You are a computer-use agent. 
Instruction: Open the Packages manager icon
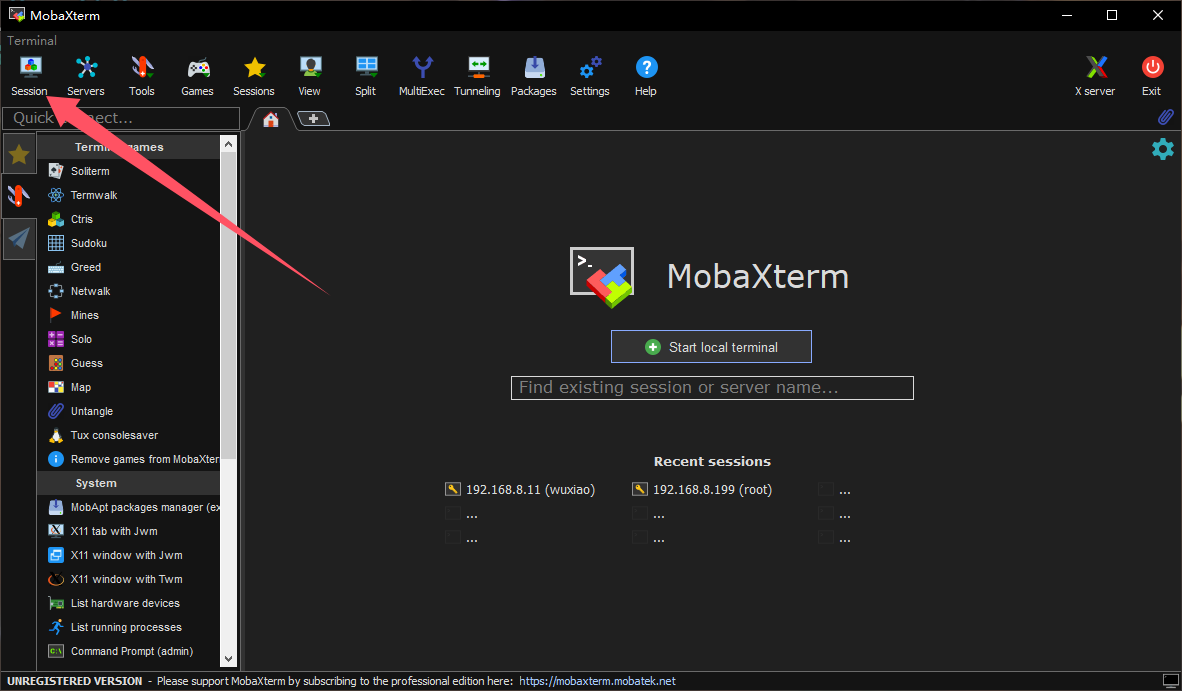(534, 76)
